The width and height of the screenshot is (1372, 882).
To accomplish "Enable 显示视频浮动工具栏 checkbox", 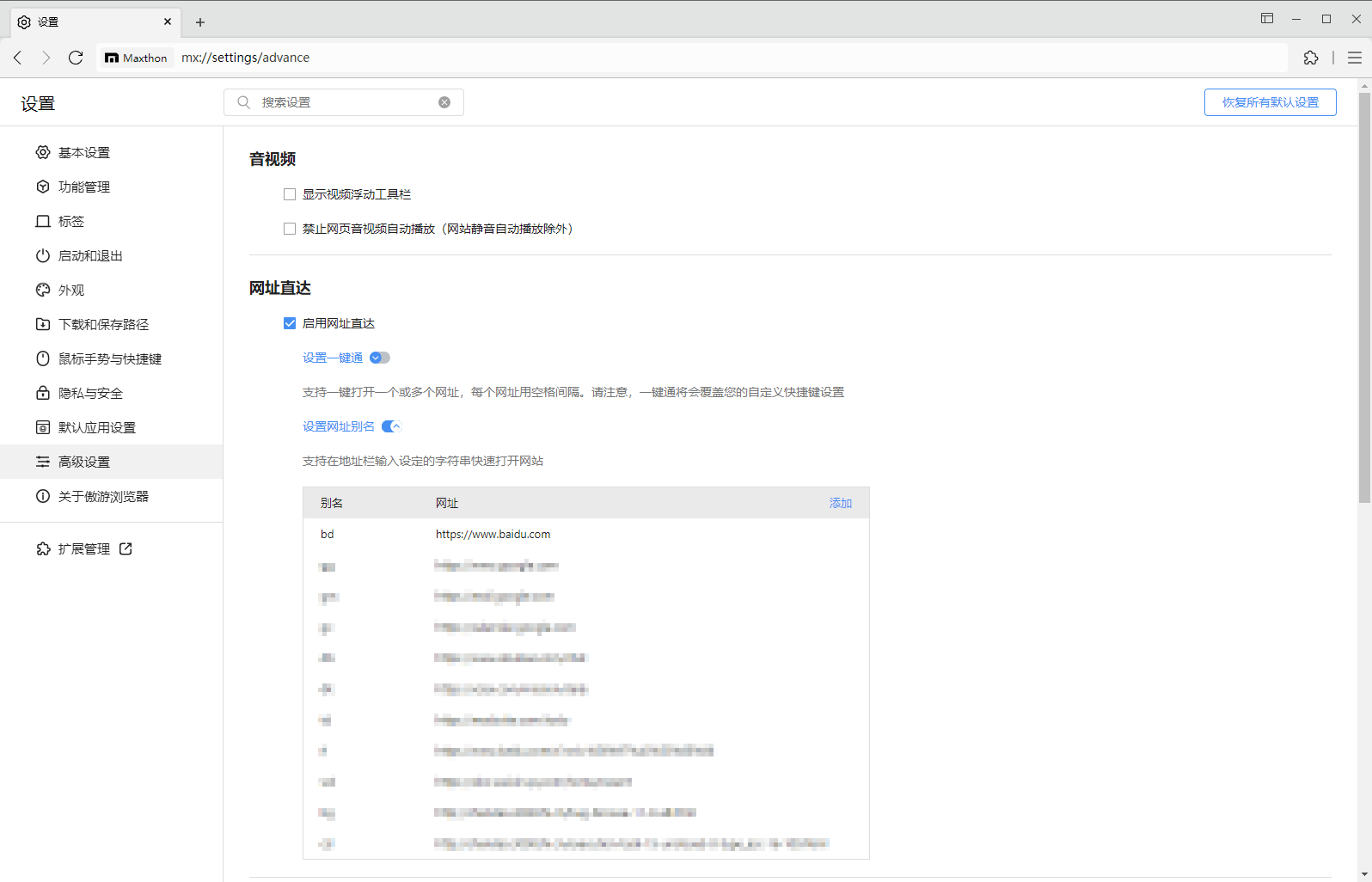I will click(290, 194).
